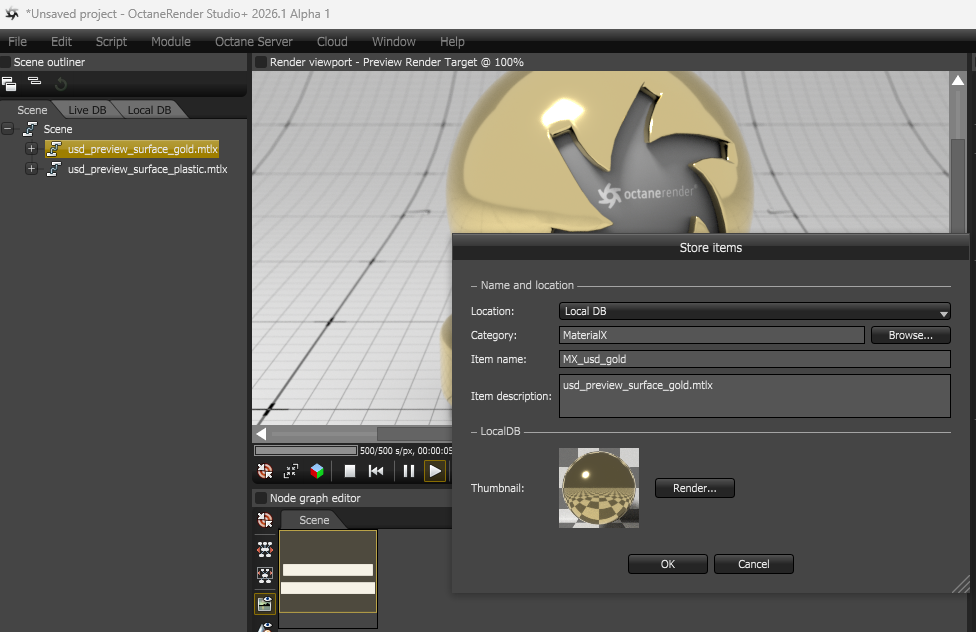Click the viewport horizontal scrollbar thumb
Screen dimensions: 976x632
[415, 433]
